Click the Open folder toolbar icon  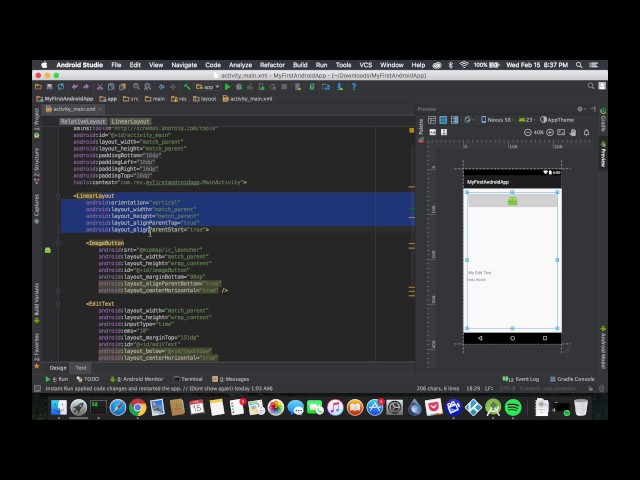(x=38, y=87)
